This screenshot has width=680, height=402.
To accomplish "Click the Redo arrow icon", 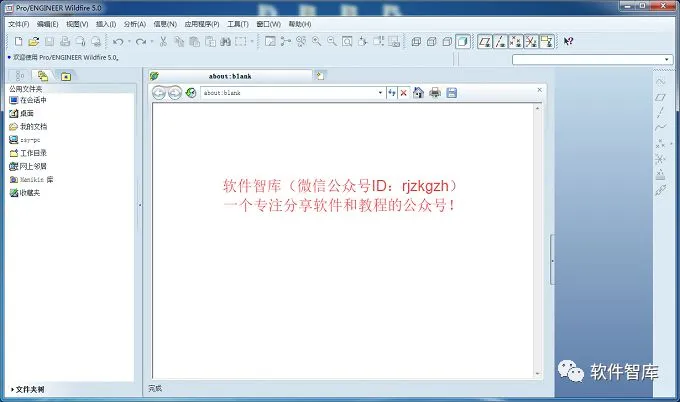I will coord(141,42).
